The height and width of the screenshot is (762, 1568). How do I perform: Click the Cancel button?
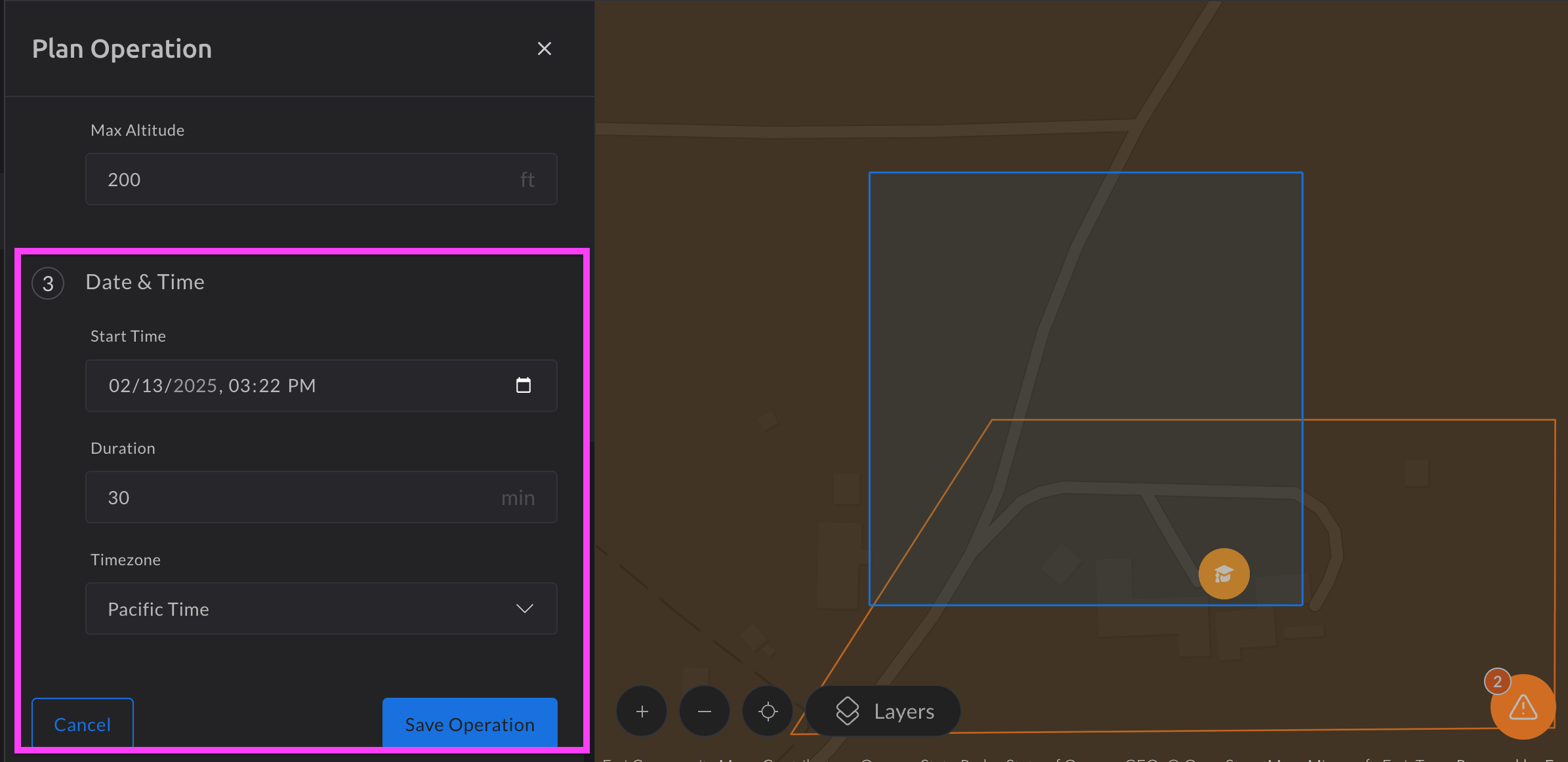pos(83,723)
